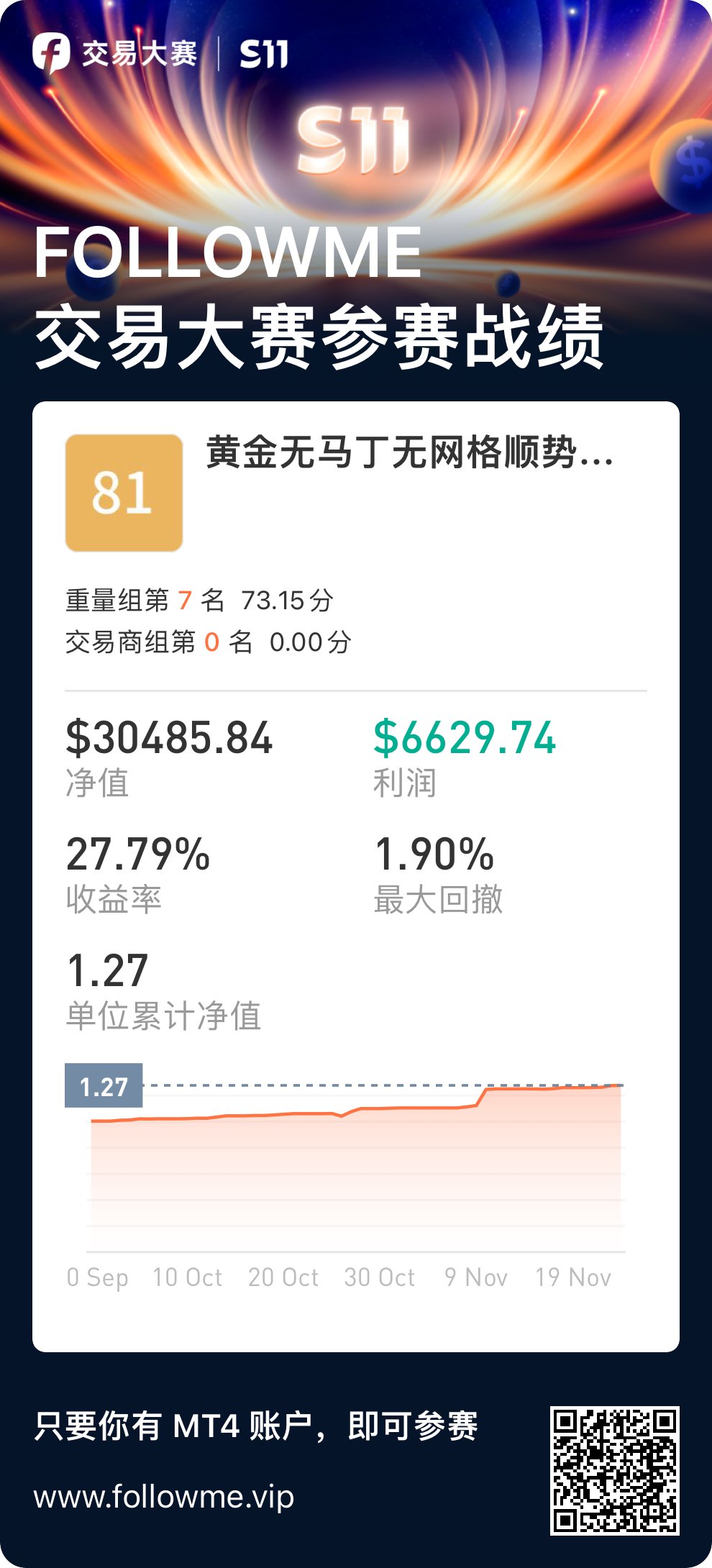Click the 净值 label
This screenshot has height=1568, width=712.
[x=97, y=783]
